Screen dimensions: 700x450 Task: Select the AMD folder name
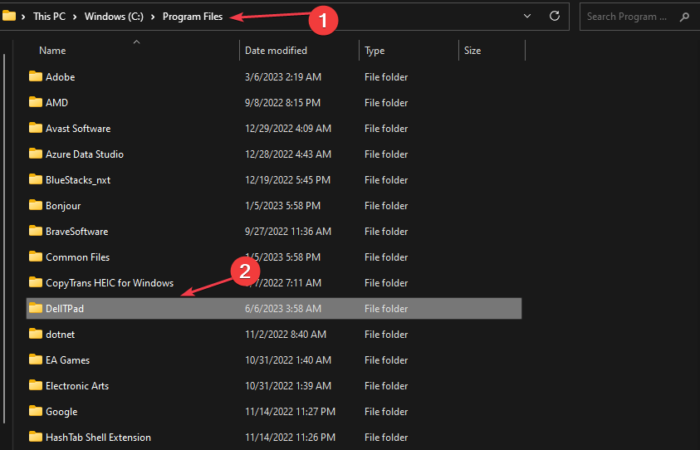[x=57, y=103]
